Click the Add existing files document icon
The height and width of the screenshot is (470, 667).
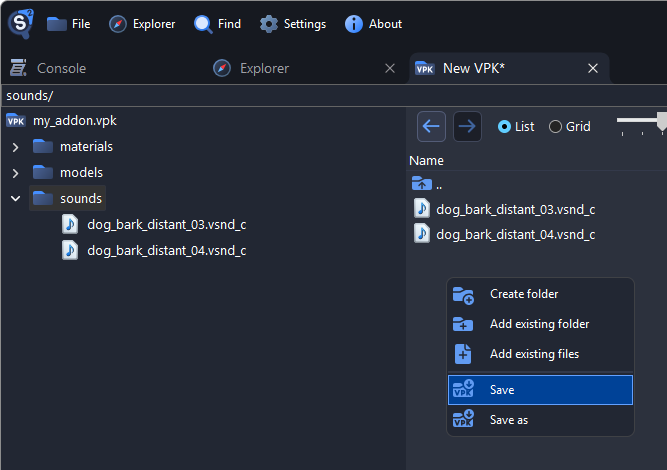click(463, 354)
